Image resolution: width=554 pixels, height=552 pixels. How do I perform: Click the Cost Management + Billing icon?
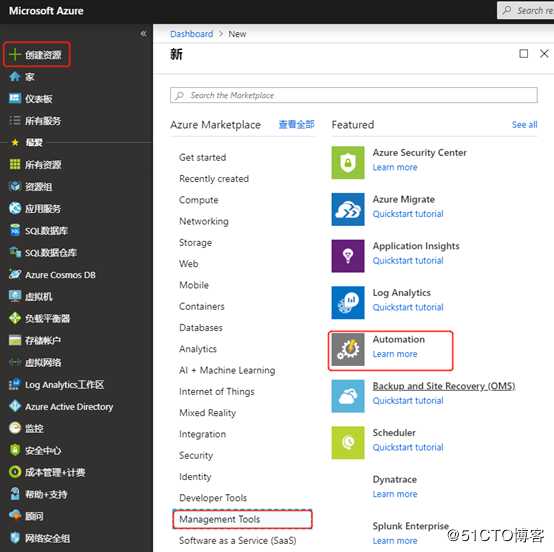click(x=15, y=472)
